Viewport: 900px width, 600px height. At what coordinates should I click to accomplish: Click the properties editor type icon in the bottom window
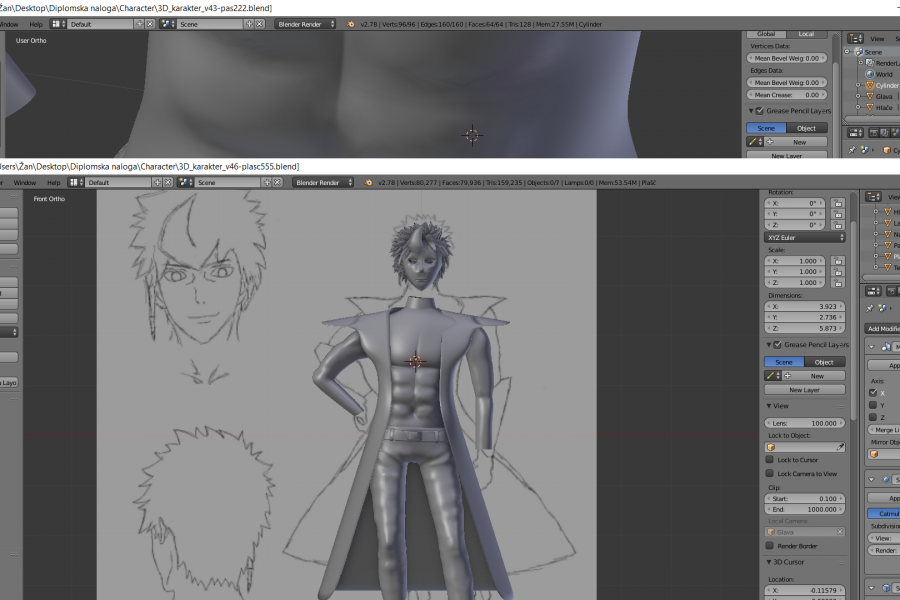873,291
